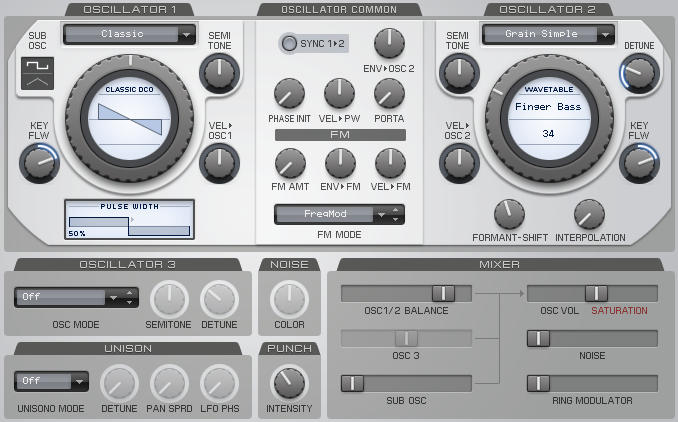Click the Porta knob in Oscillator Common
This screenshot has width=678, height=422.
click(x=389, y=94)
